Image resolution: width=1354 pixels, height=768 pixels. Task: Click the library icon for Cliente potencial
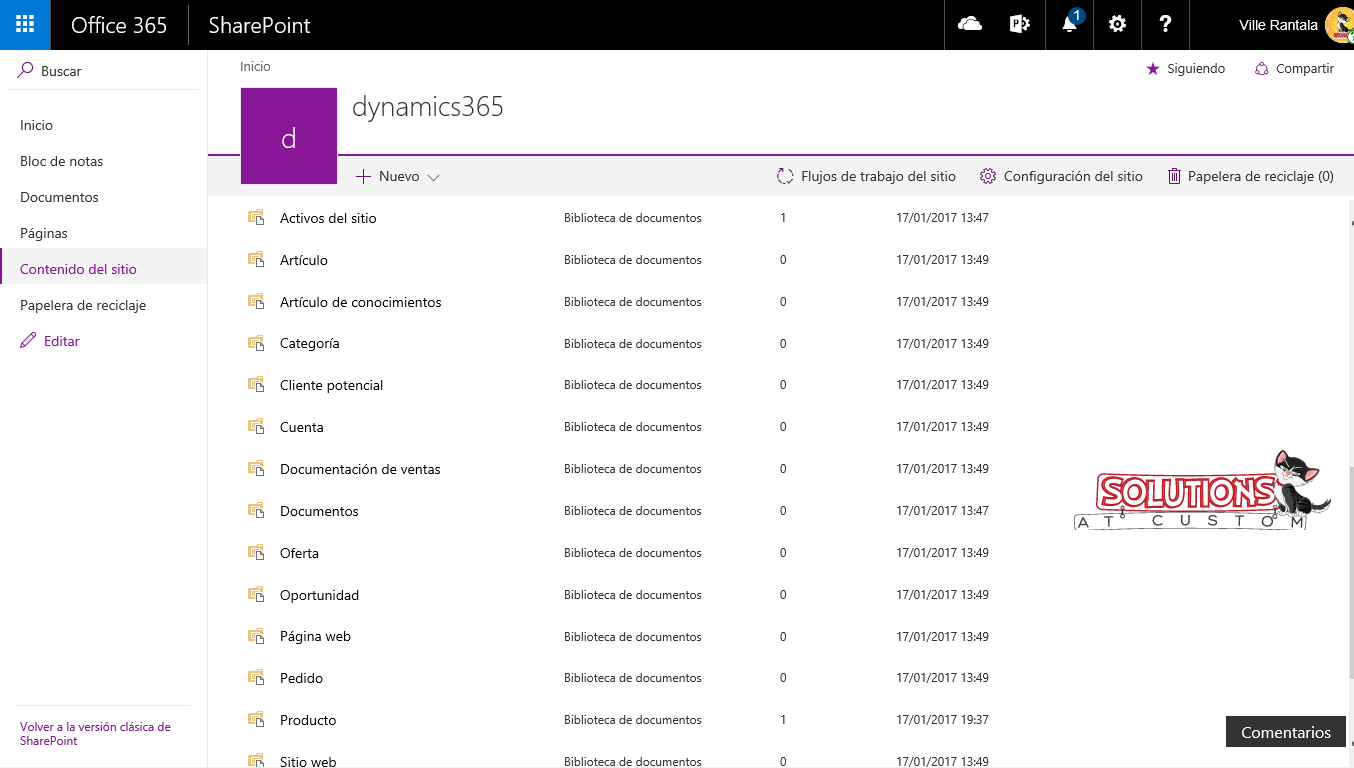tap(255, 384)
